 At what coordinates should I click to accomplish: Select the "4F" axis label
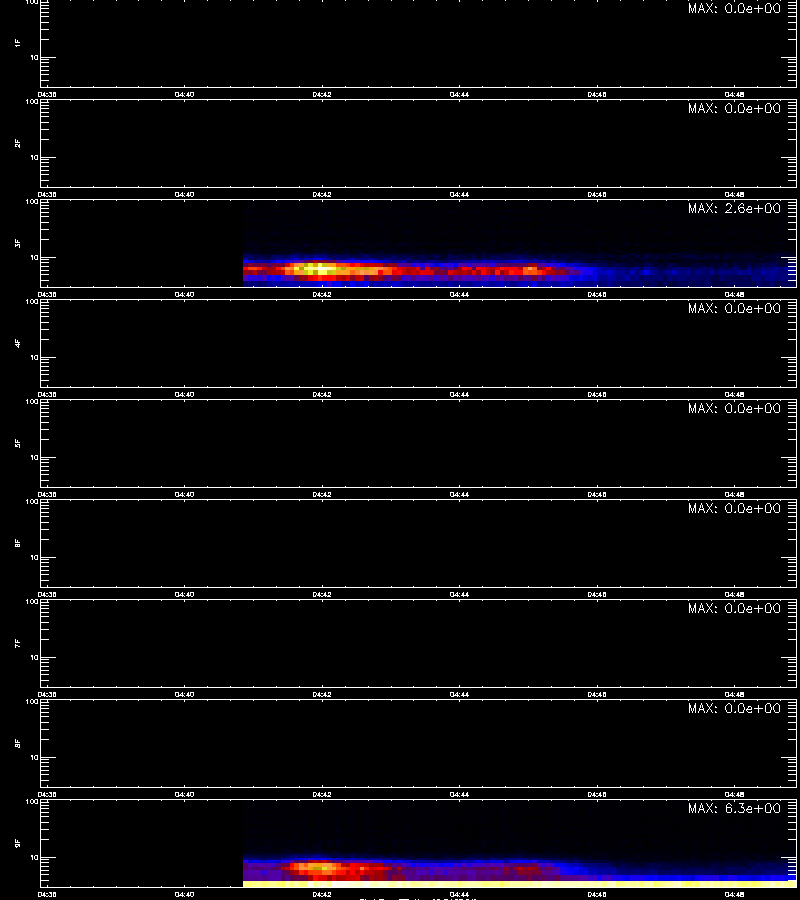[18, 343]
